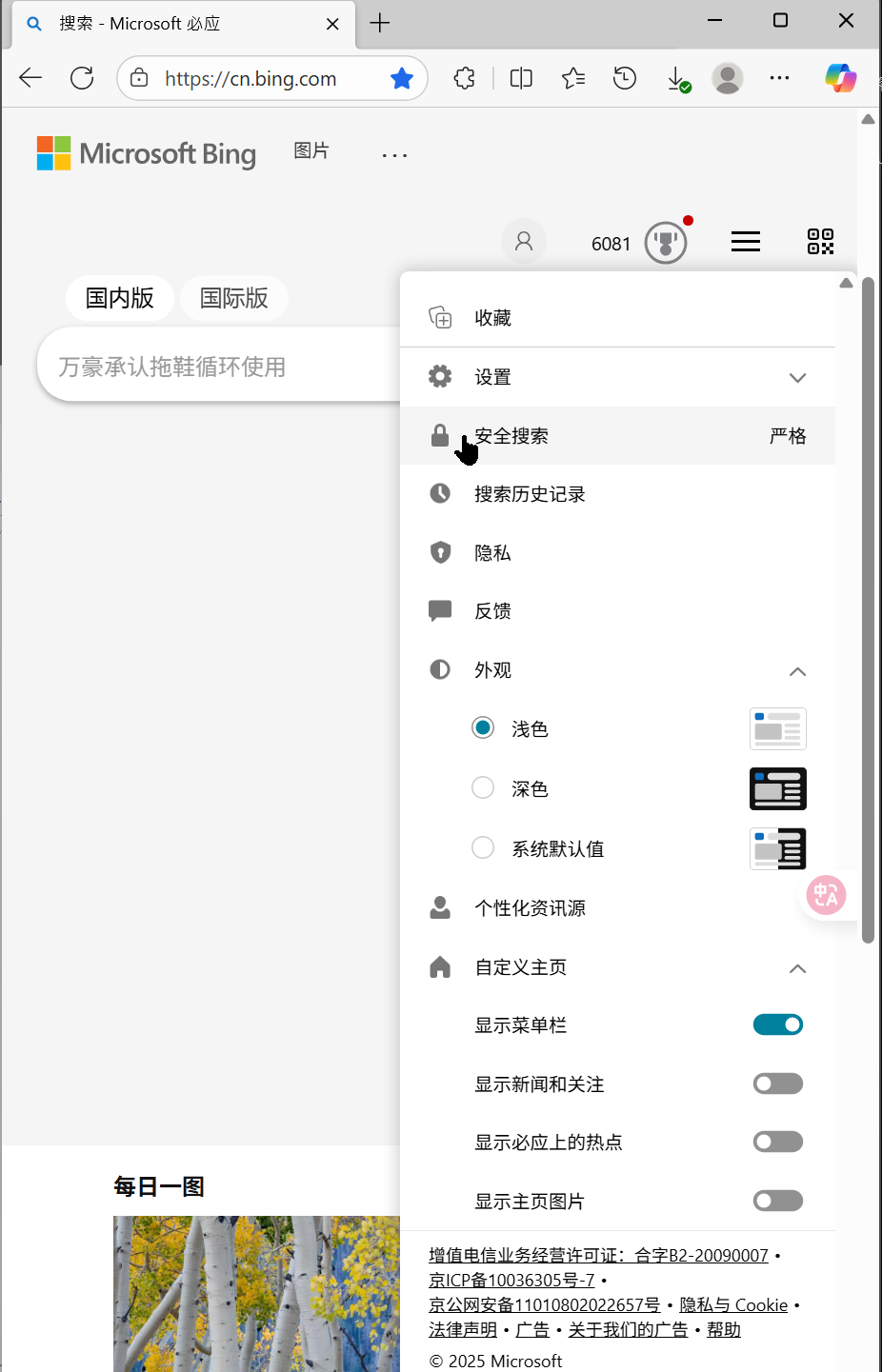This screenshot has height=1372, width=882.
Task: Click the sign-in profile icon
Action: point(524,241)
